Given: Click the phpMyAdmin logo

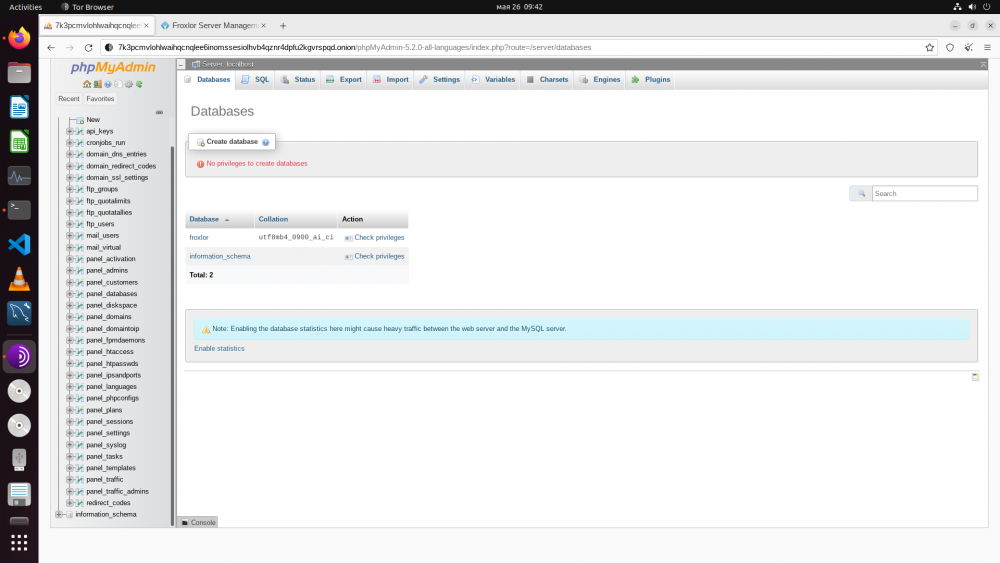Looking at the screenshot, I should [113, 67].
